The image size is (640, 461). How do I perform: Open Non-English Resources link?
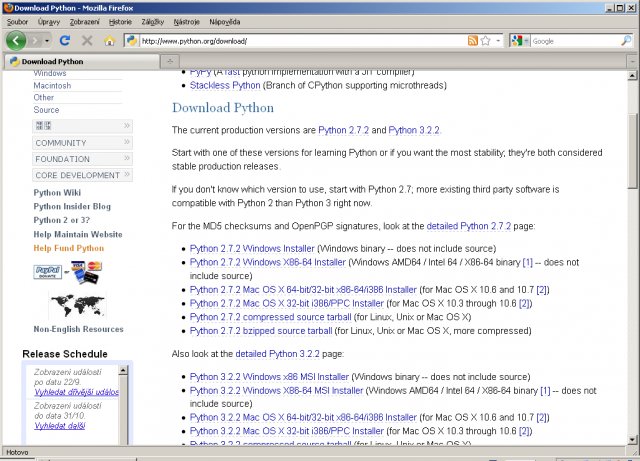tap(78, 329)
